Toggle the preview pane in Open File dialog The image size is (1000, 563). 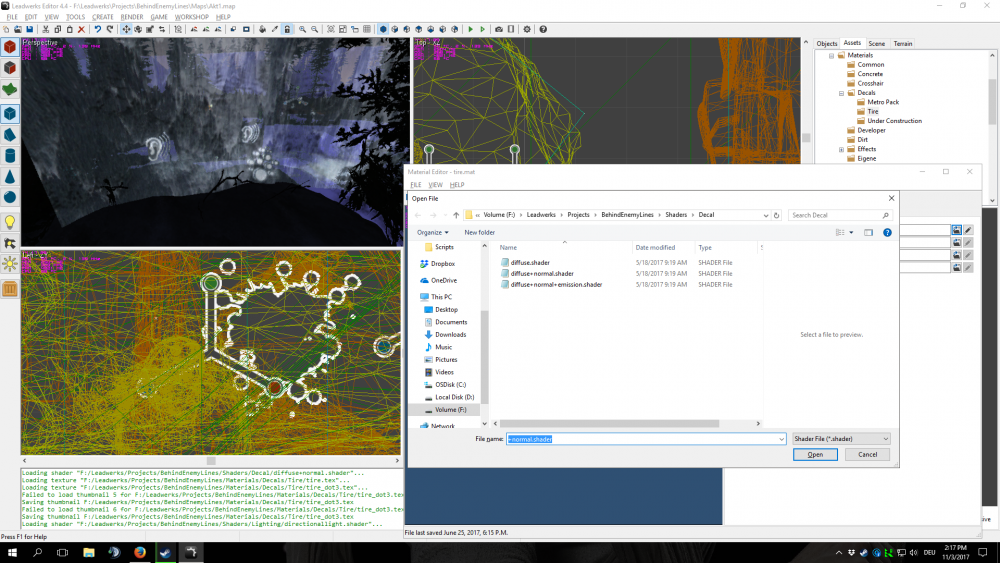point(868,232)
